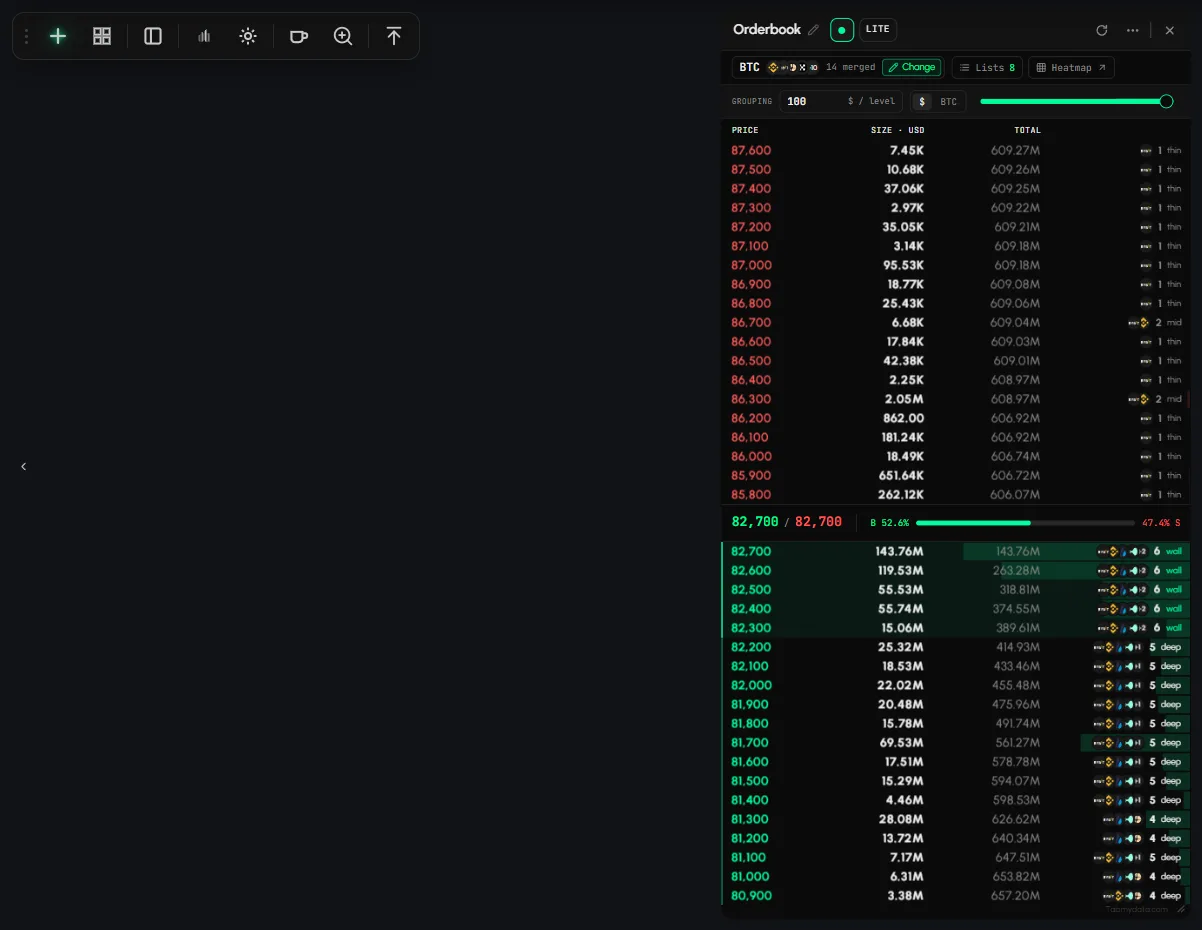This screenshot has width=1202, height=930.
Task: Click the 14 merged label
Action: [x=851, y=67]
